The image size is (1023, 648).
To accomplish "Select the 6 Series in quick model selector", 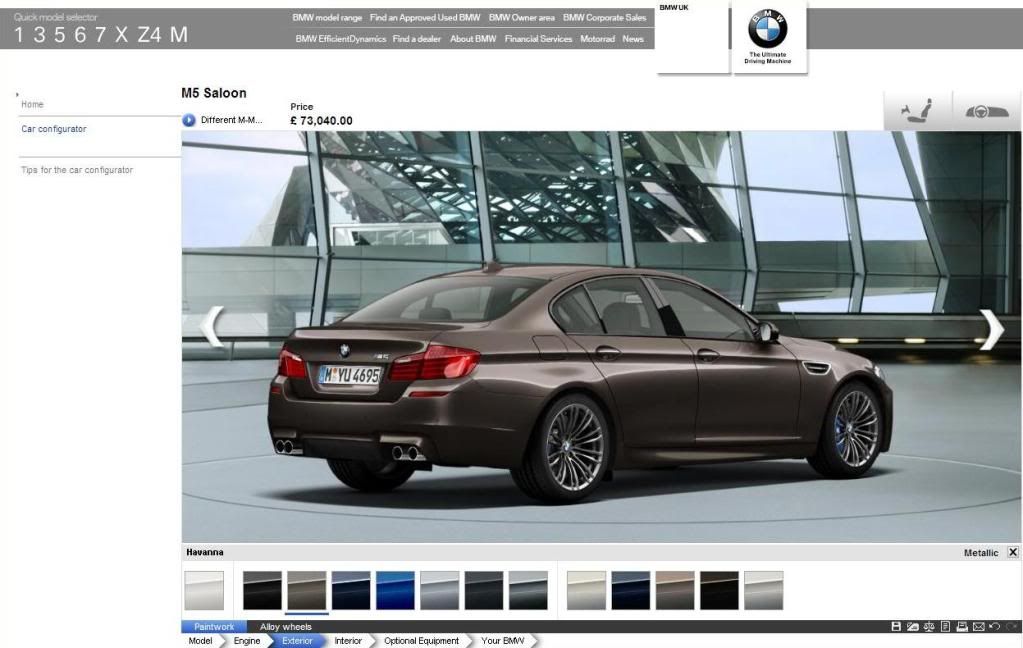I will tap(80, 35).
